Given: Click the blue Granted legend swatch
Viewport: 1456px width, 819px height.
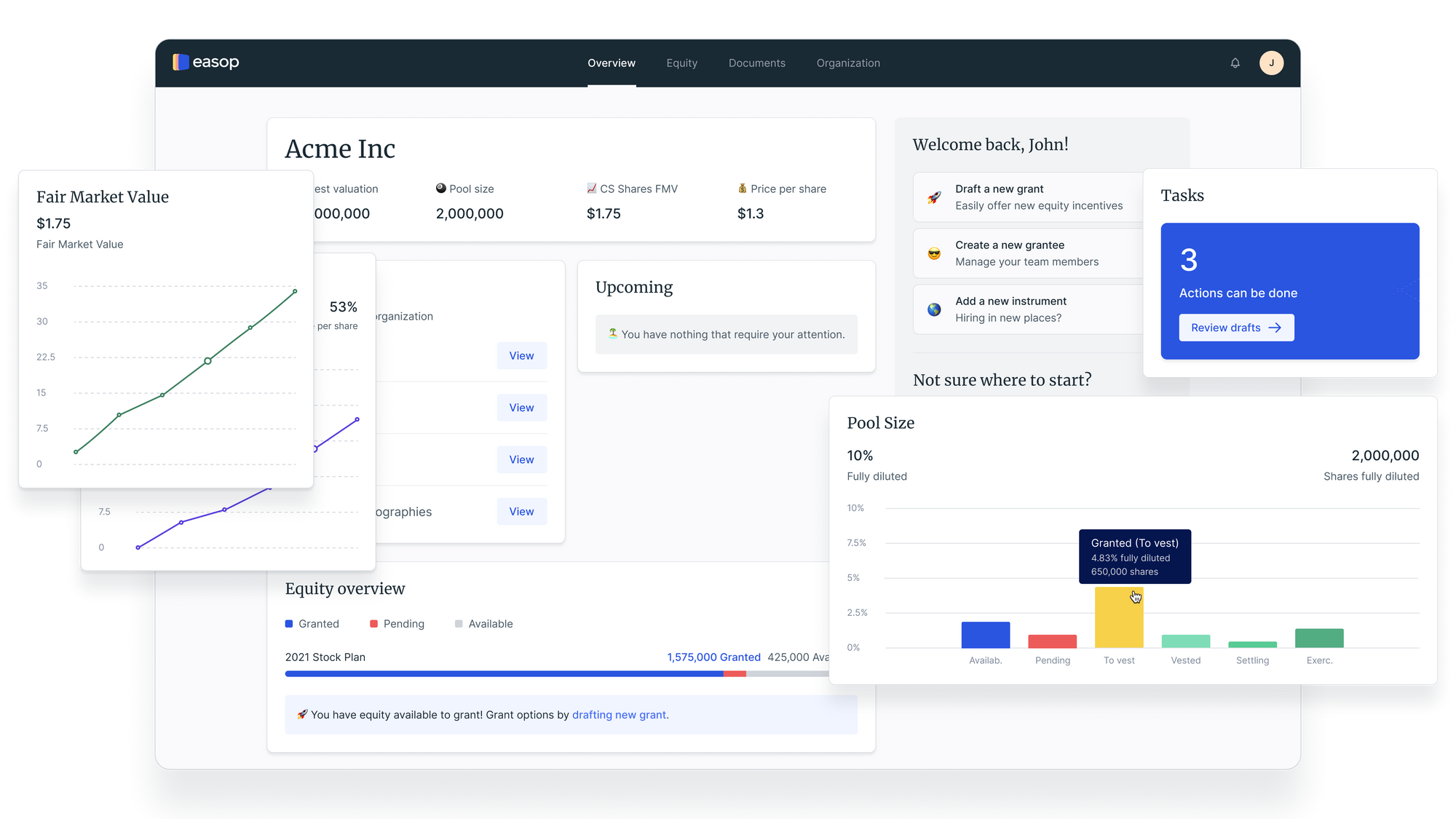Looking at the screenshot, I should 289,624.
